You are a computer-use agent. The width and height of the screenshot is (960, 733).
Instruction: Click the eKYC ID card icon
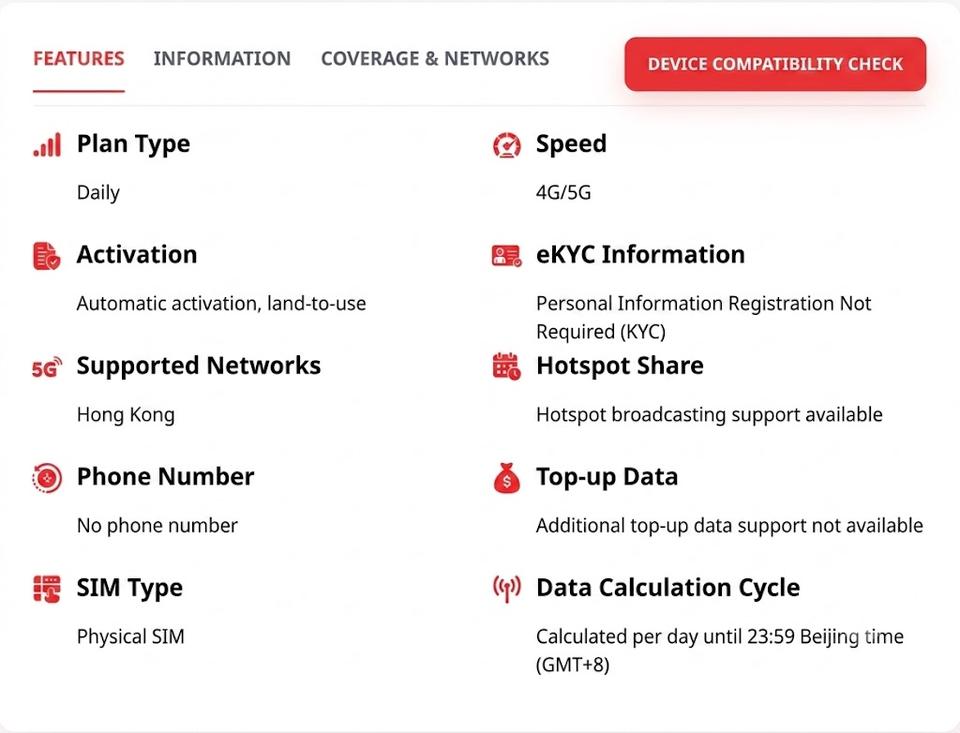click(507, 256)
